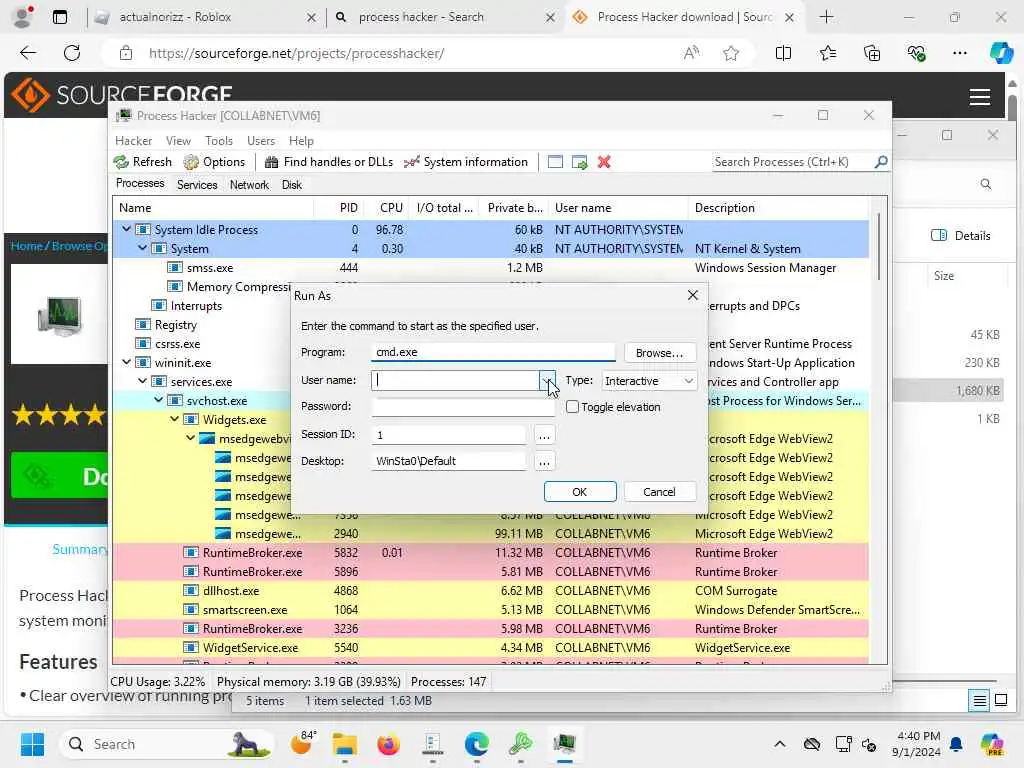Open the User name dropdown arrow

[x=547, y=380]
